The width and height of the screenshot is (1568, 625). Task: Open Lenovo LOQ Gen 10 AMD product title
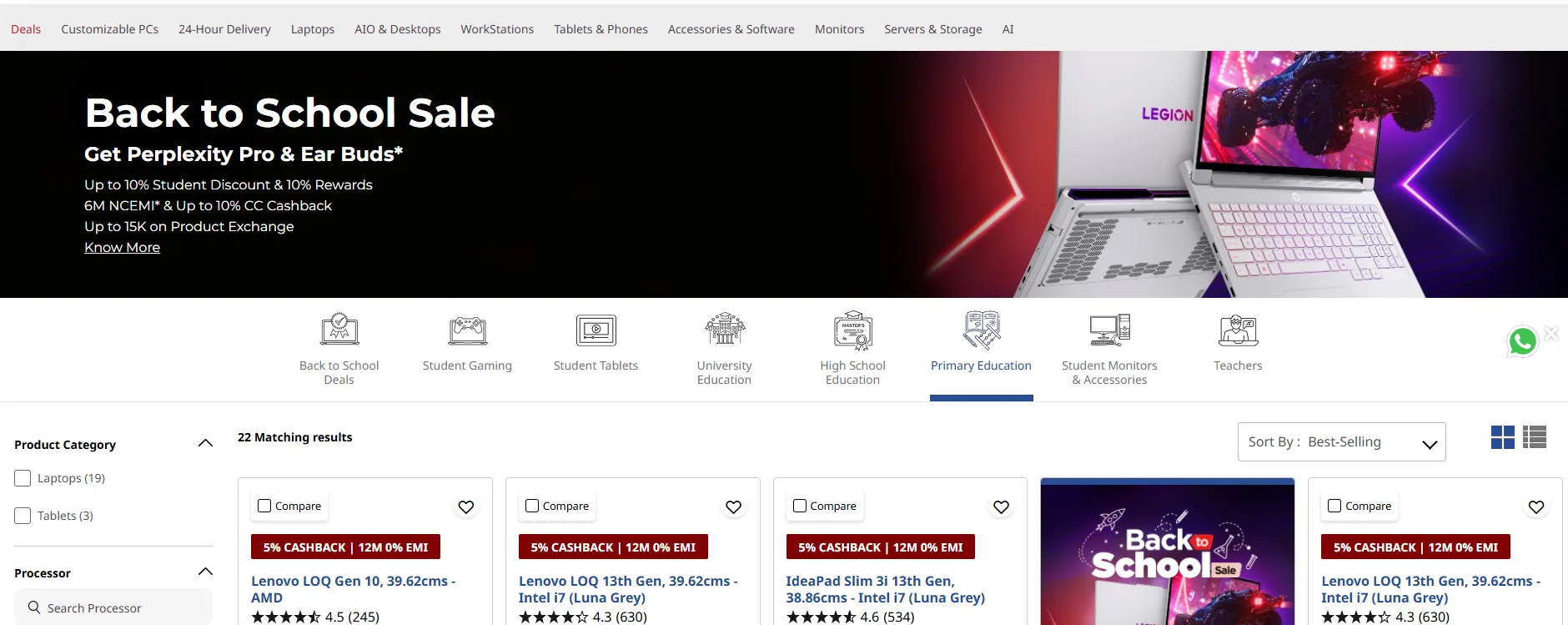tap(354, 589)
